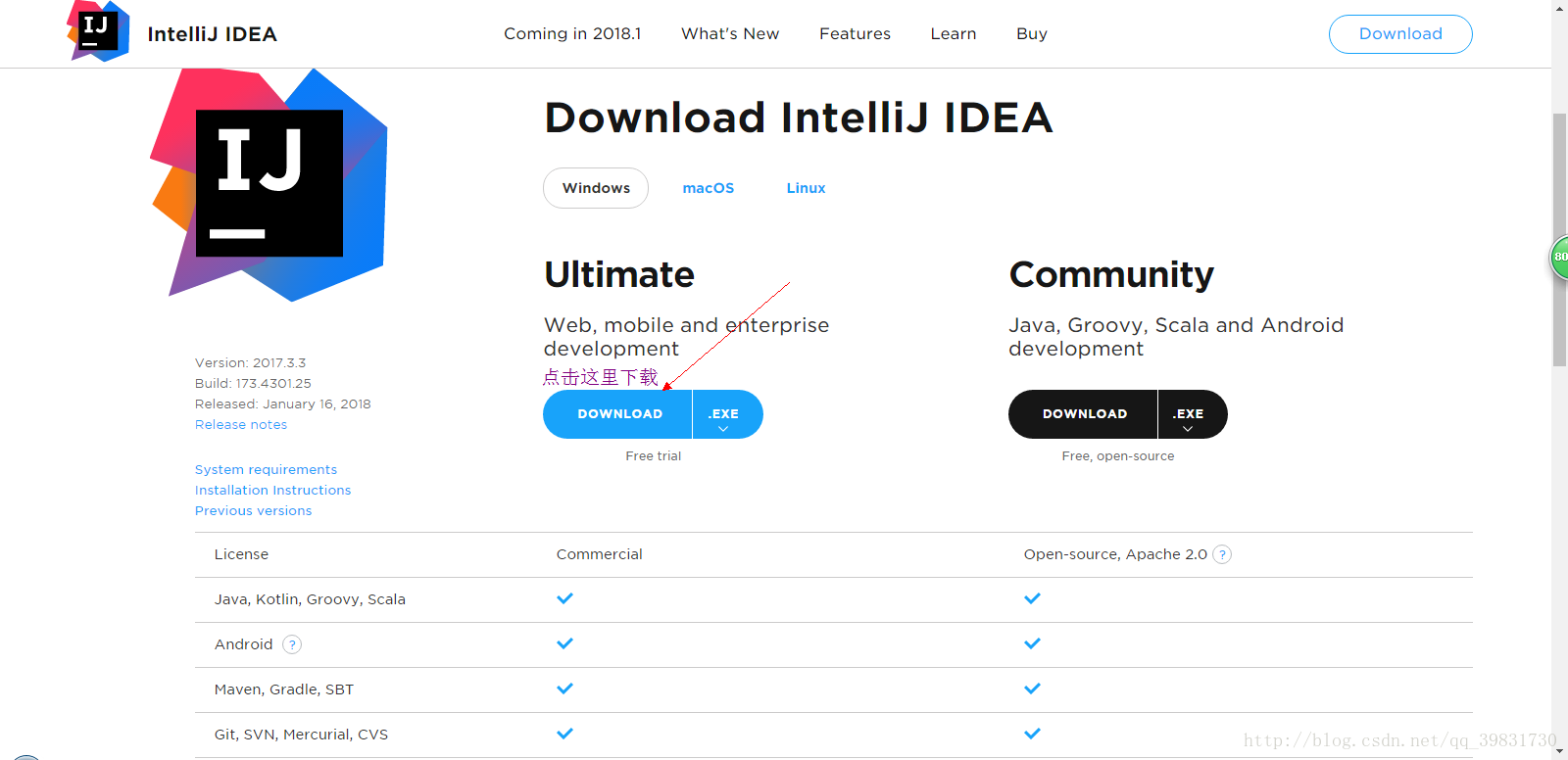The image size is (1568, 760).
Task: Click 'Open-source, Apache 2.0' cell
Action: coord(1115,554)
